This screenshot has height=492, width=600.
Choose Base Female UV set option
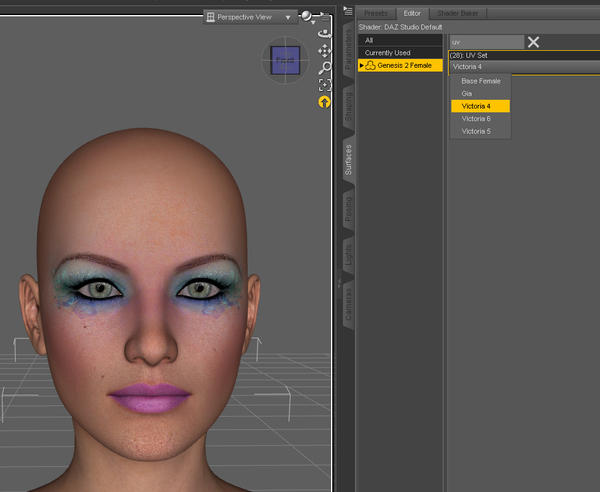(x=481, y=81)
